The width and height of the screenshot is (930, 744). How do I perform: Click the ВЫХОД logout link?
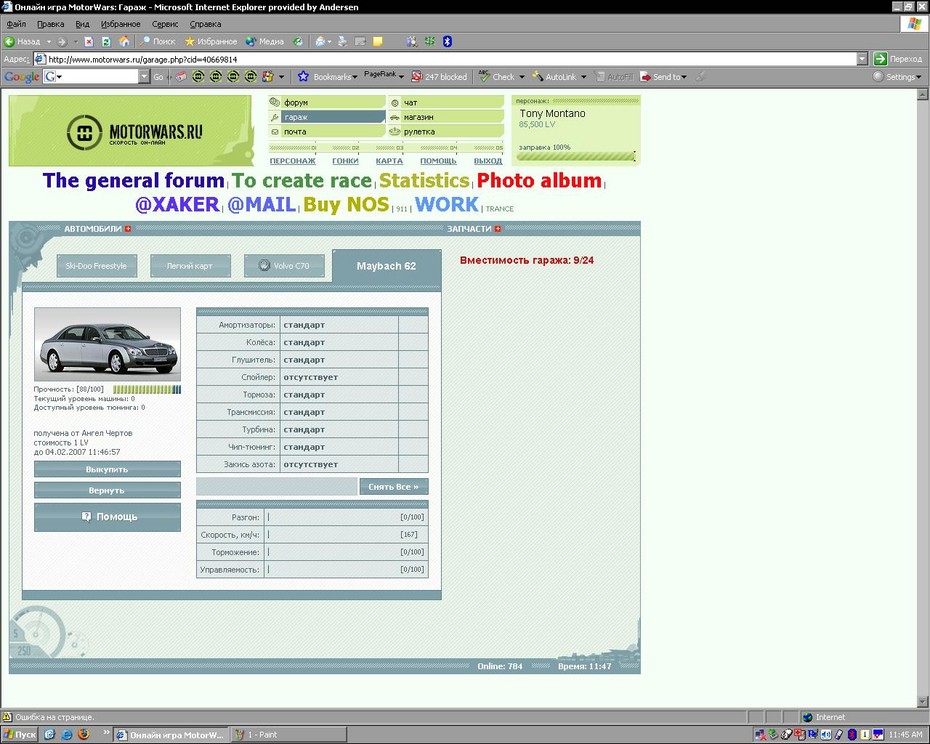488,161
